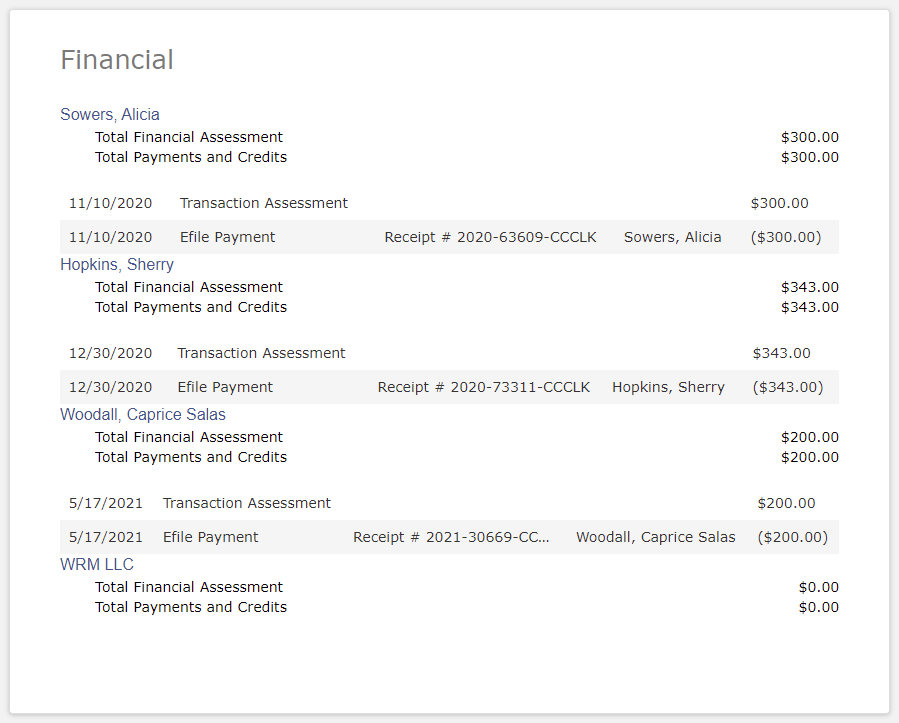Click Receipt # 2020-73311-CCCLK
The width and height of the screenshot is (899, 723).
click(484, 387)
